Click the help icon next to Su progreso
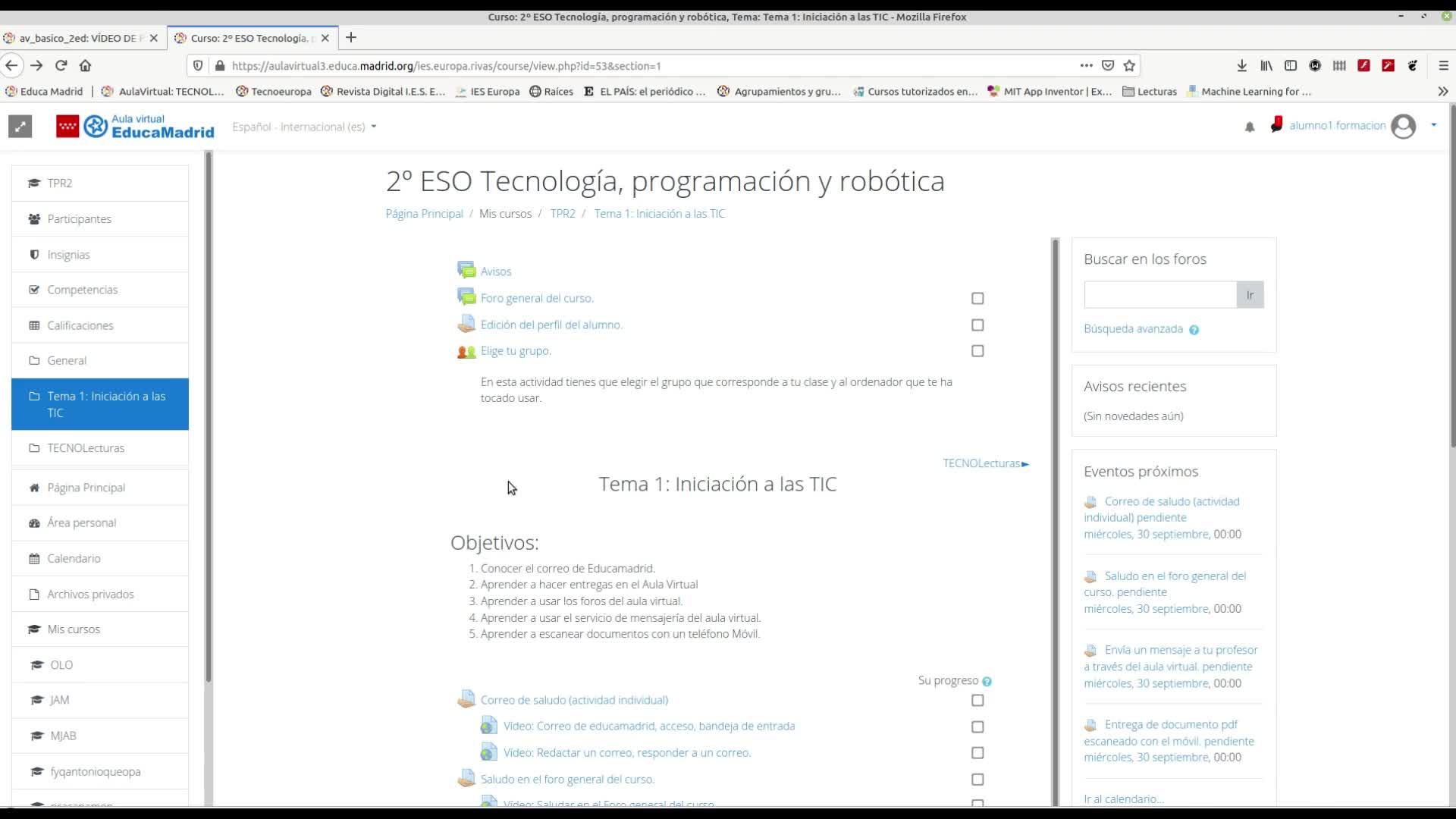 click(x=987, y=682)
